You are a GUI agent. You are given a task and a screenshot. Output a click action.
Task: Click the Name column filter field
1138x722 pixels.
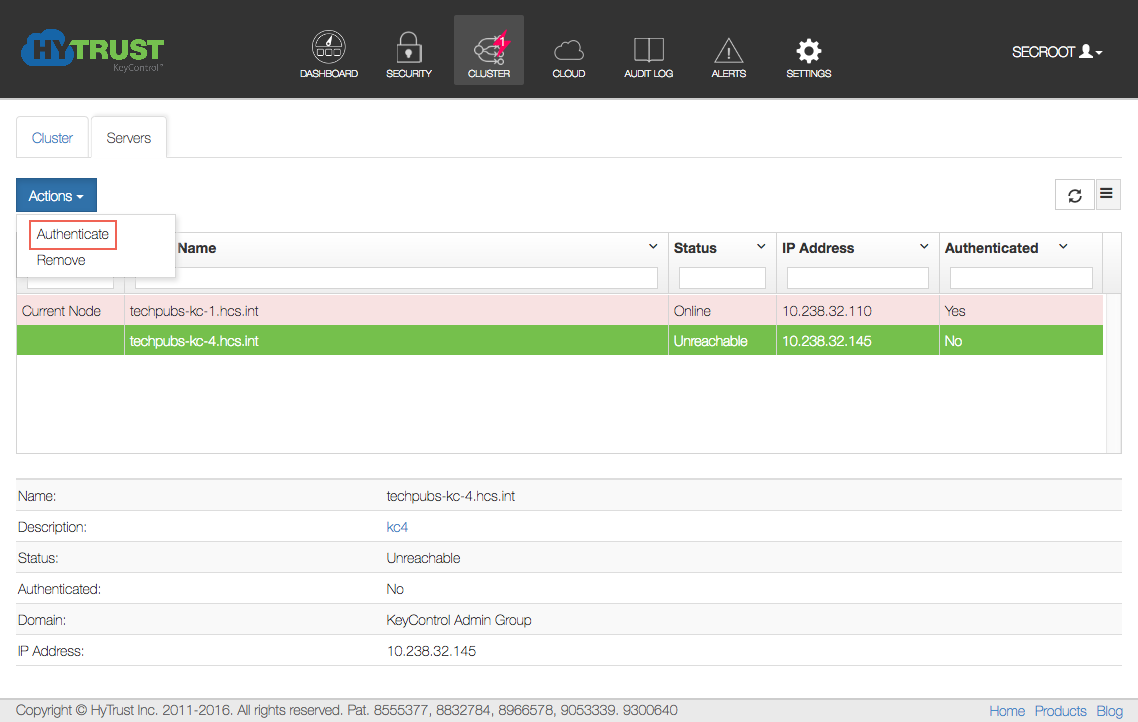(396, 278)
